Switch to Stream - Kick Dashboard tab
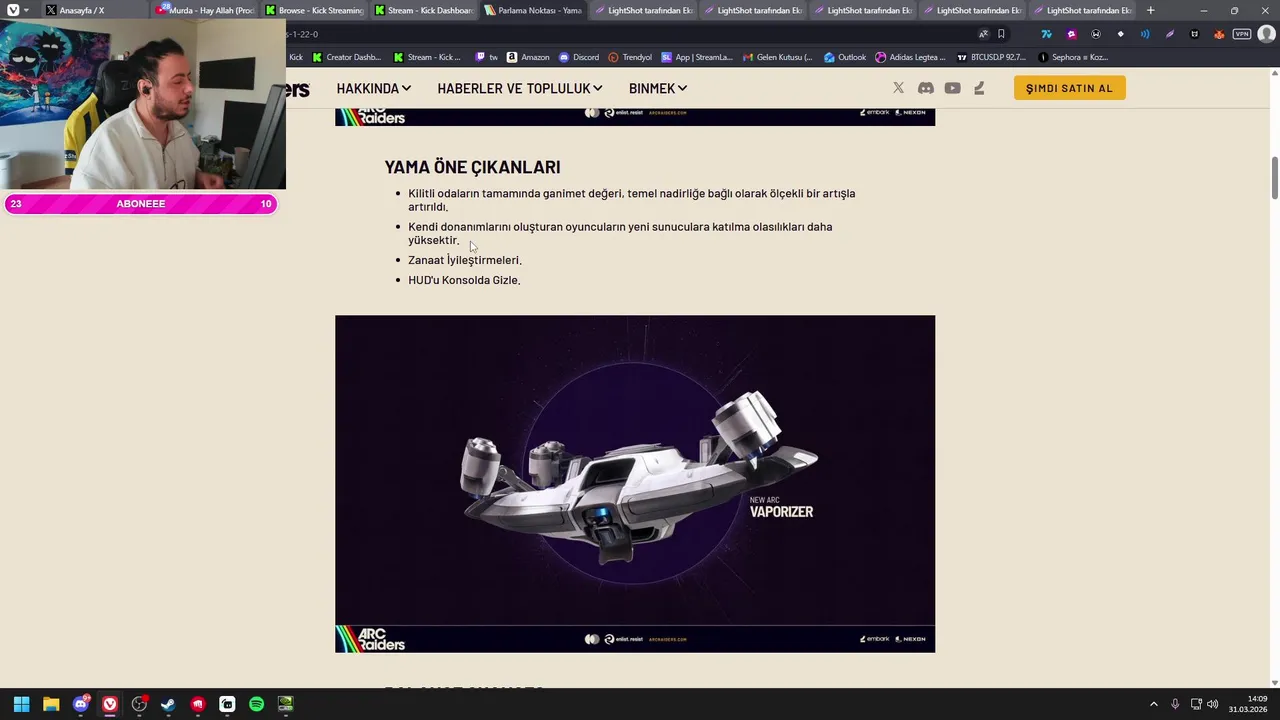The height and width of the screenshot is (720, 1280). [424, 10]
